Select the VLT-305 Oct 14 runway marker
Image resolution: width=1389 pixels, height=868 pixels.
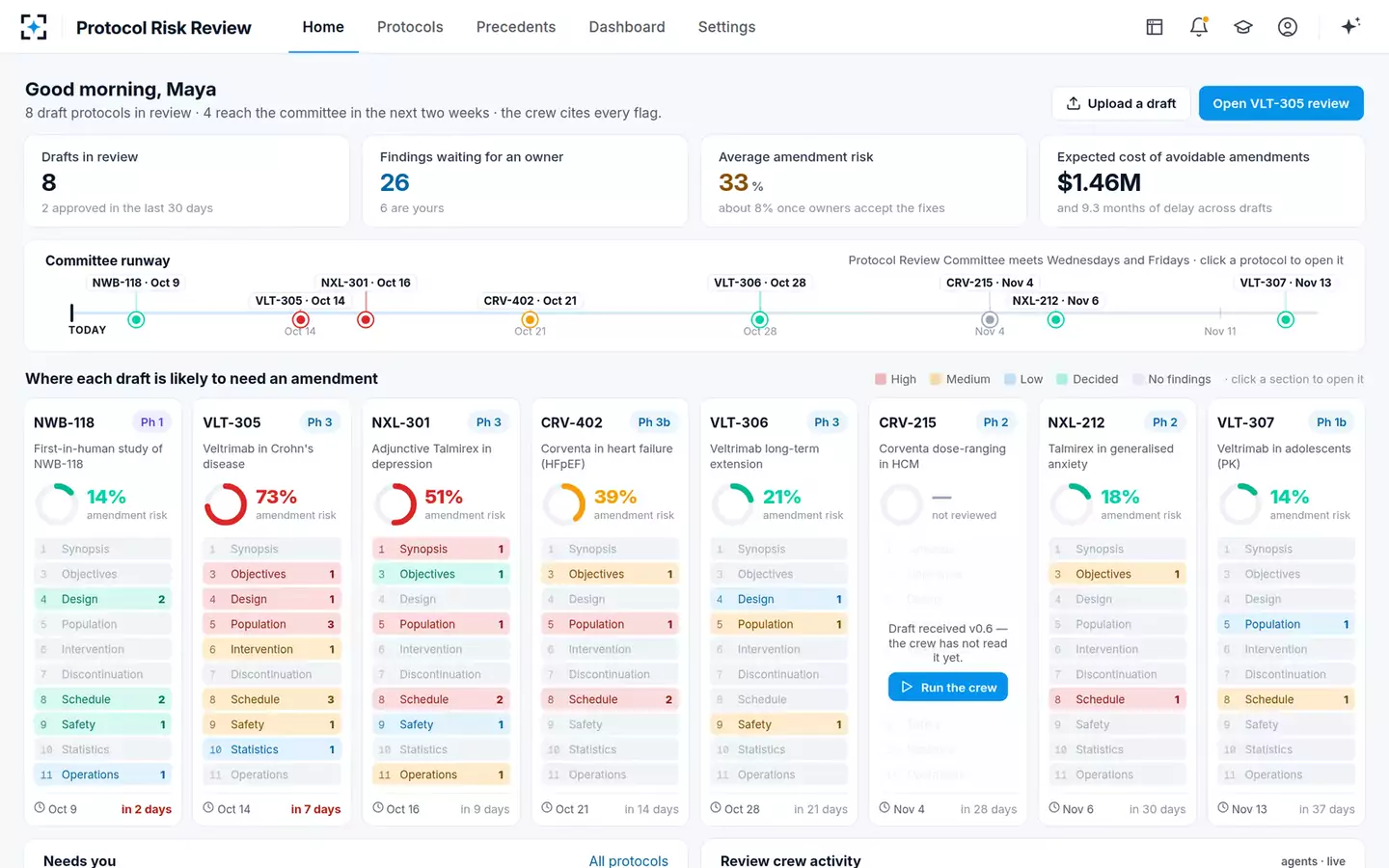tap(300, 319)
